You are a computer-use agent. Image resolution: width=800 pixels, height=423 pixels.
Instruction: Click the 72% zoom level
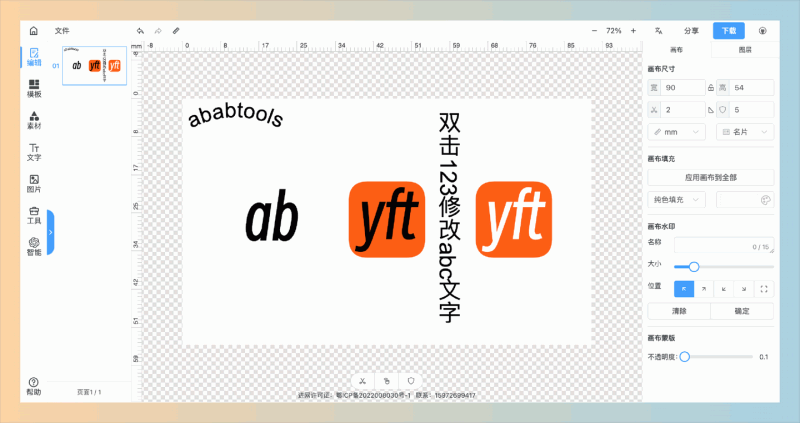[614, 31]
